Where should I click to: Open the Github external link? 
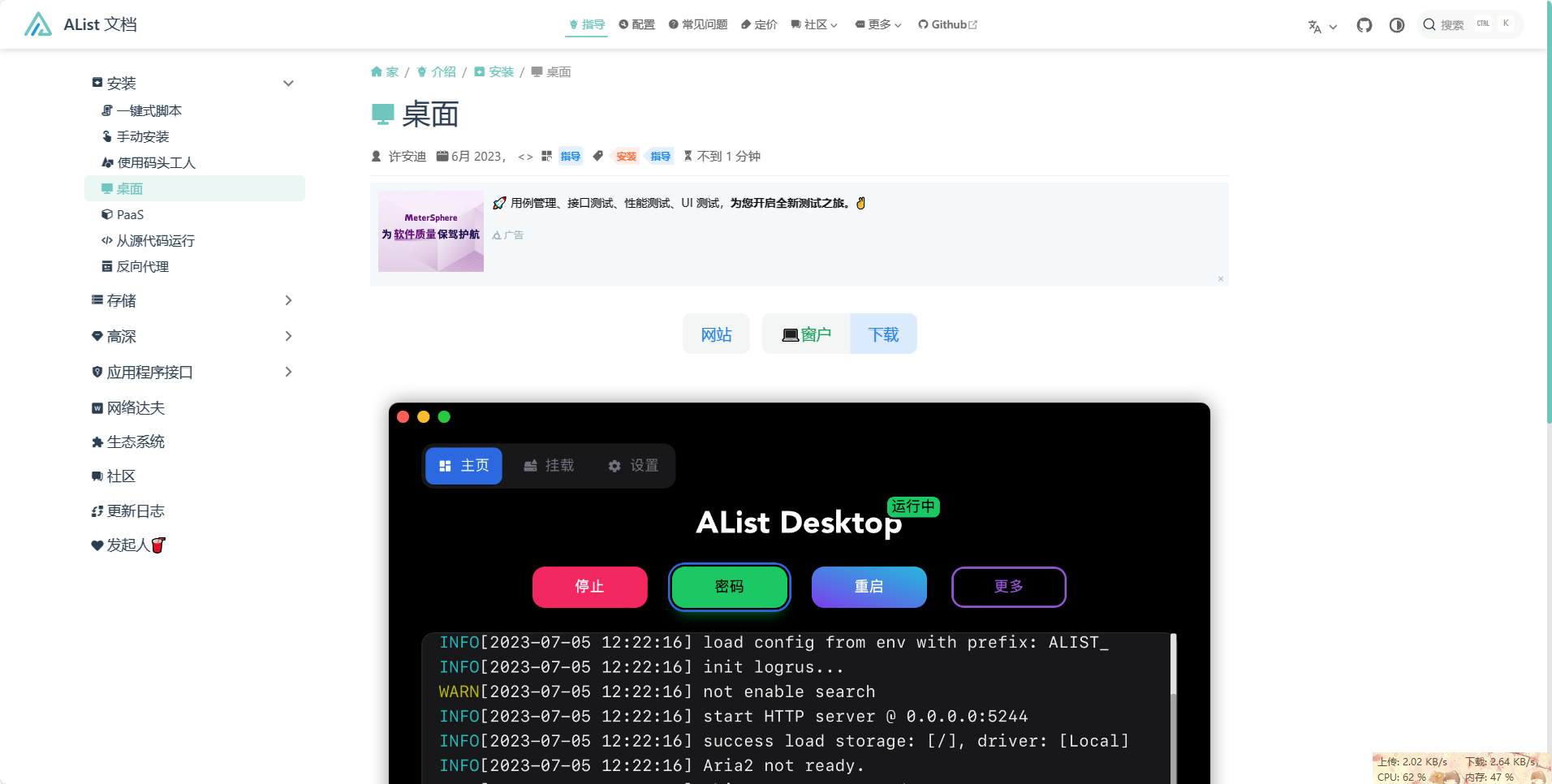pos(947,24)
